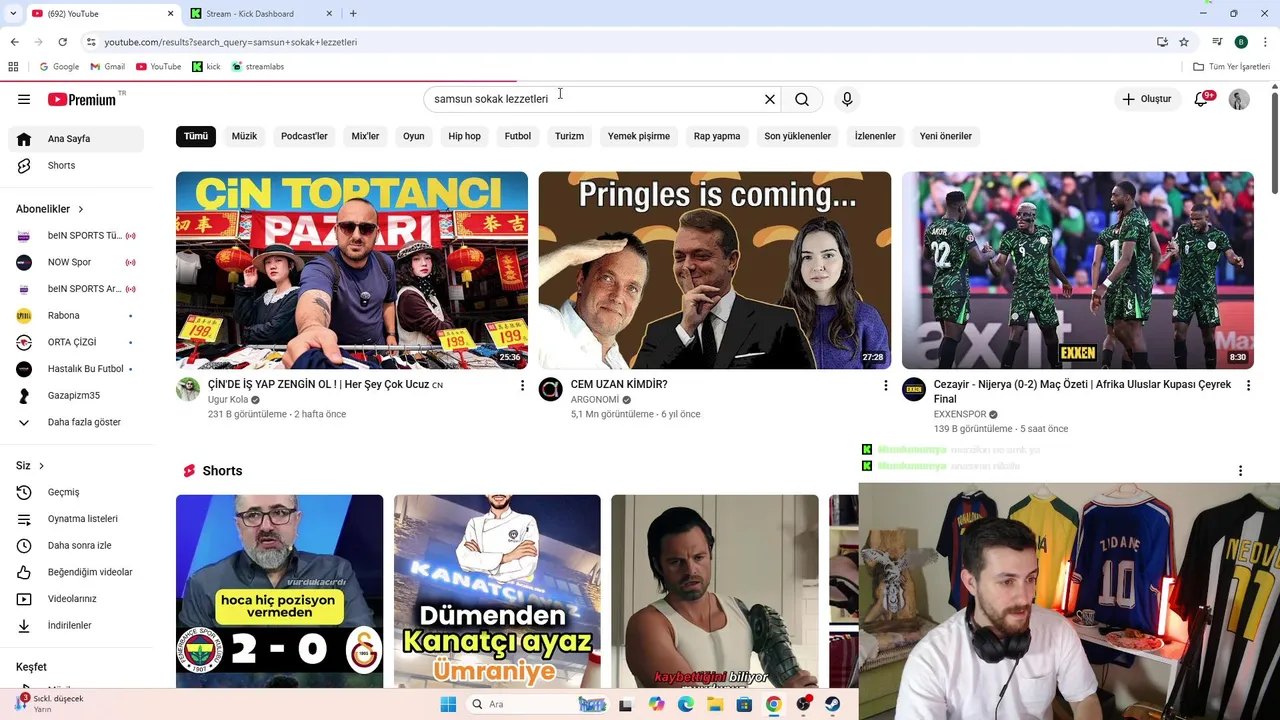The width and height of the screenshot is (1280, 720).
Task: Click the magnifier search button
Action: click(x=802, y=99)
